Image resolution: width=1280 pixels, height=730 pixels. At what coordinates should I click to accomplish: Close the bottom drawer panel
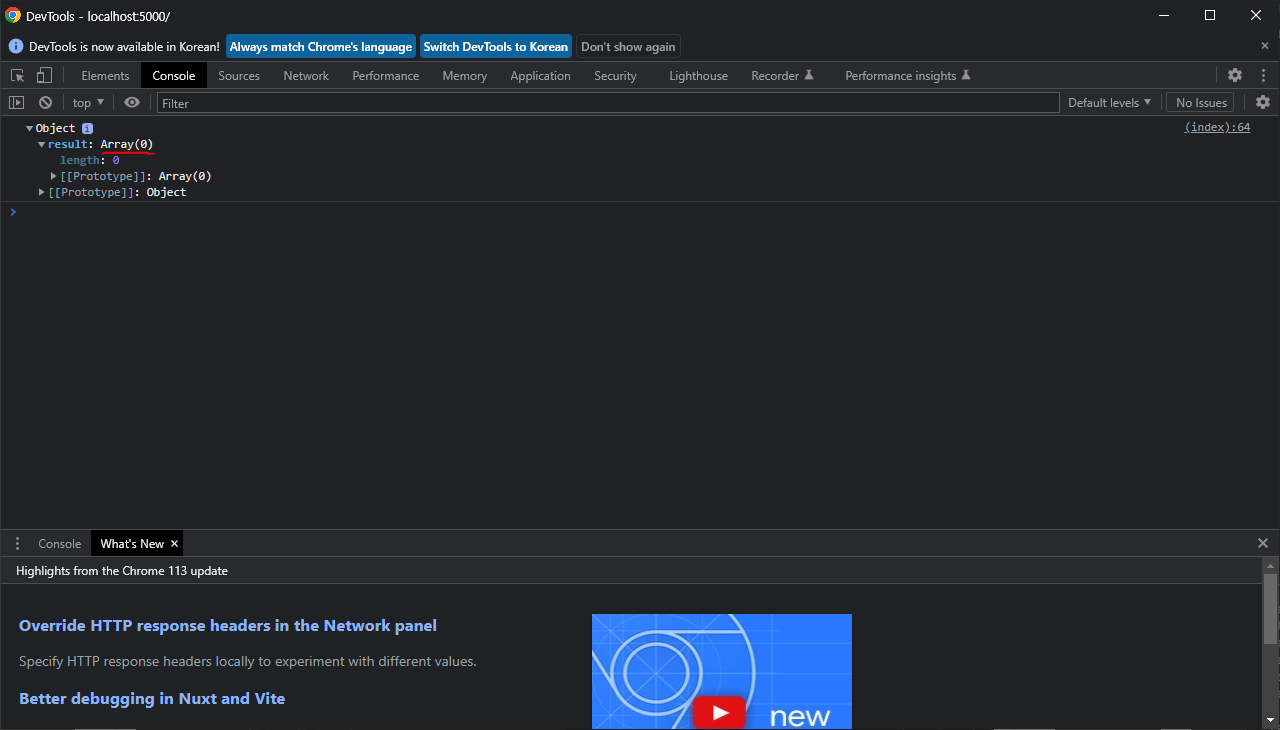coord(1263,543)
